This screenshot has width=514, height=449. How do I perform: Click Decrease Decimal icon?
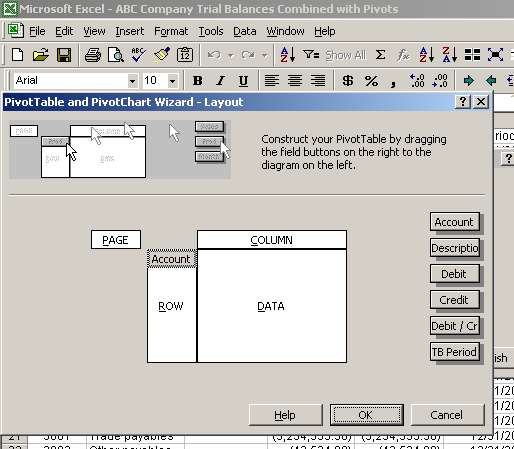(x=440, y=81)
